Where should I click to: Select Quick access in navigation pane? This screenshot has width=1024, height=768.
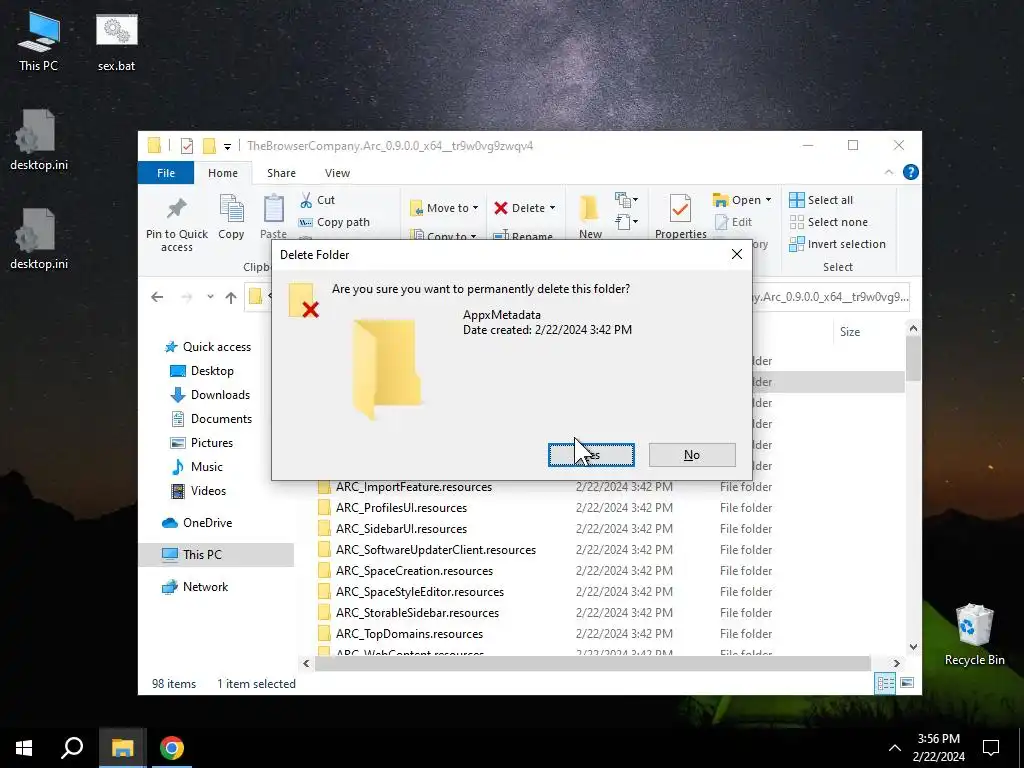[x=208, y=347]
